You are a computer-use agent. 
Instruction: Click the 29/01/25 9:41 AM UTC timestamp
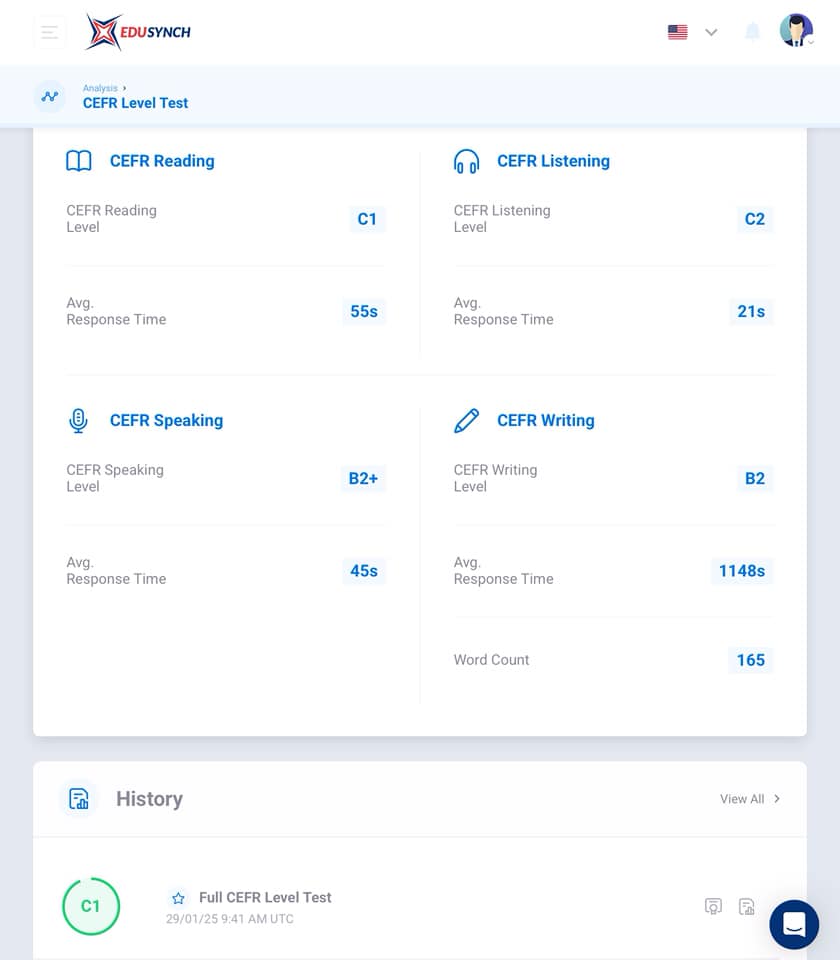tap(230, 919)
